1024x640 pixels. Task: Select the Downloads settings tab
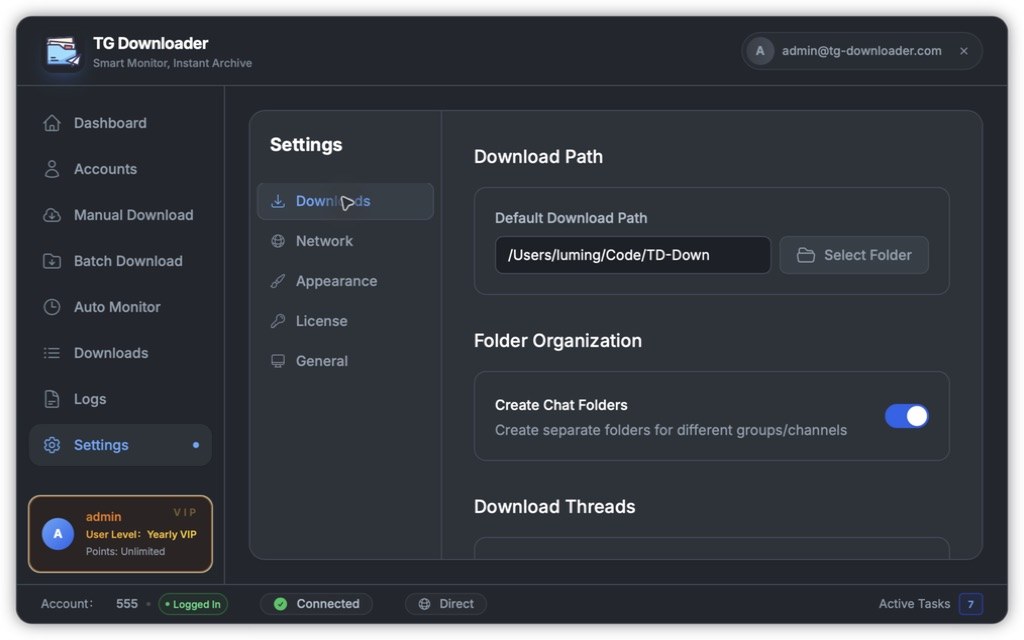345,201
